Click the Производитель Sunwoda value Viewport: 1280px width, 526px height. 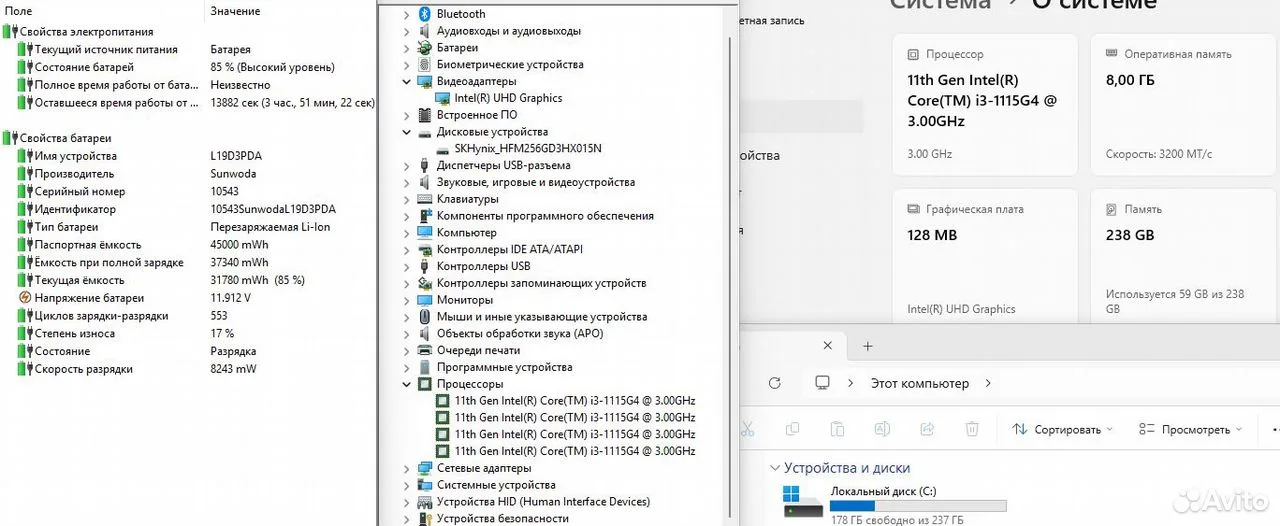[x=233, y=174]
